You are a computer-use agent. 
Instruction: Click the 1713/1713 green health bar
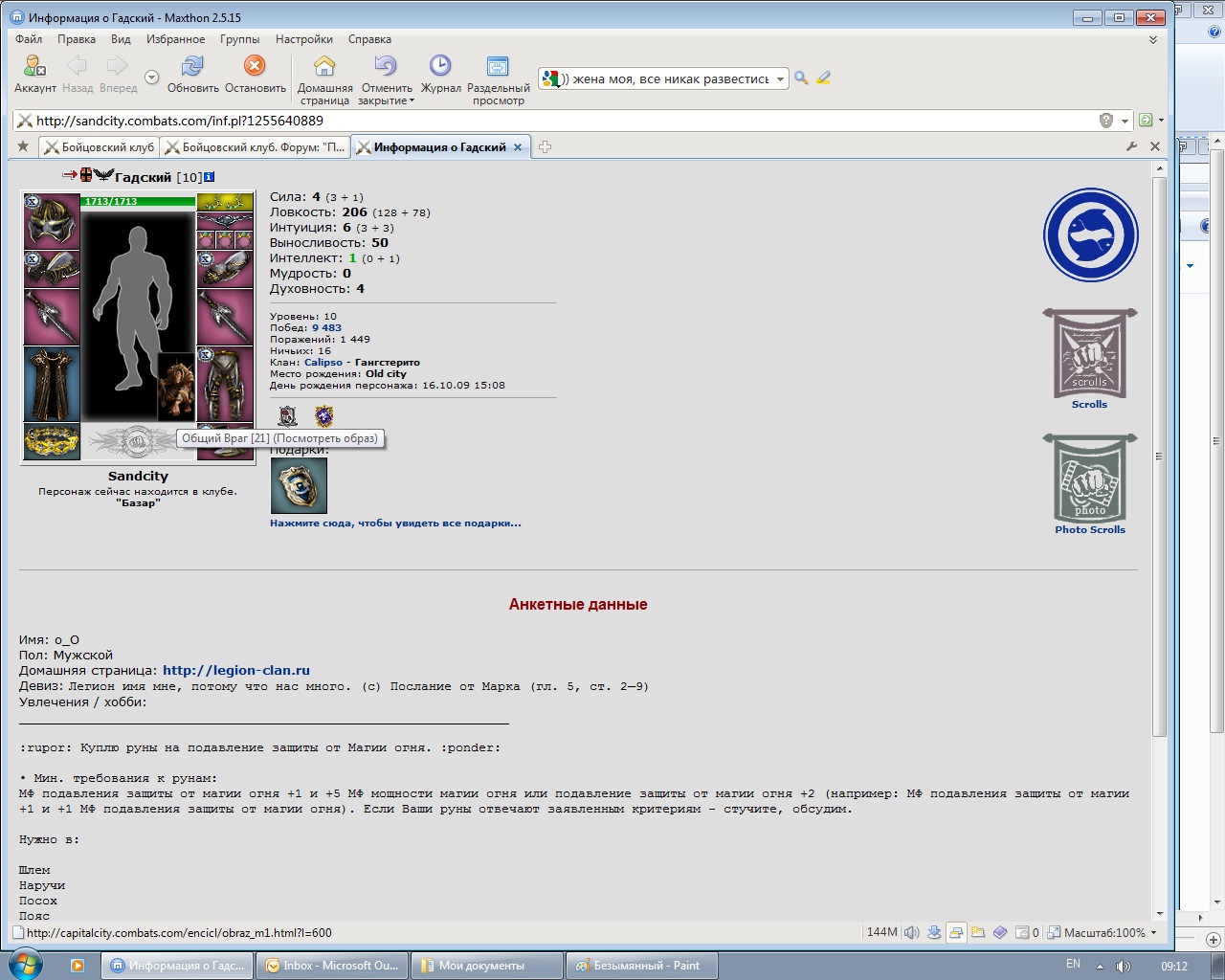(x=138, y=202)
